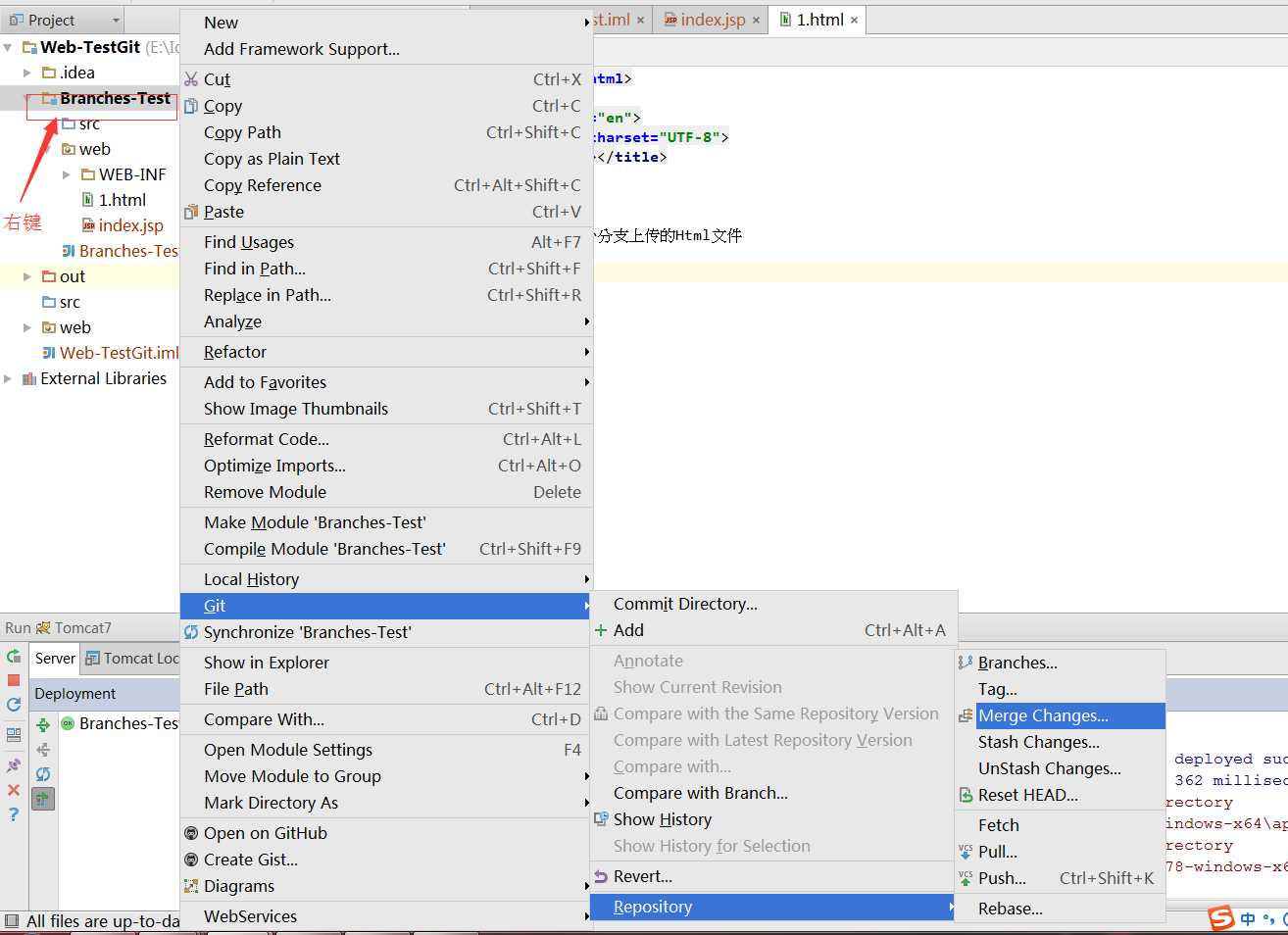Click the 中 language indicator in system tray
The height and width of the screenshot is (935, 1288).
1248,919
